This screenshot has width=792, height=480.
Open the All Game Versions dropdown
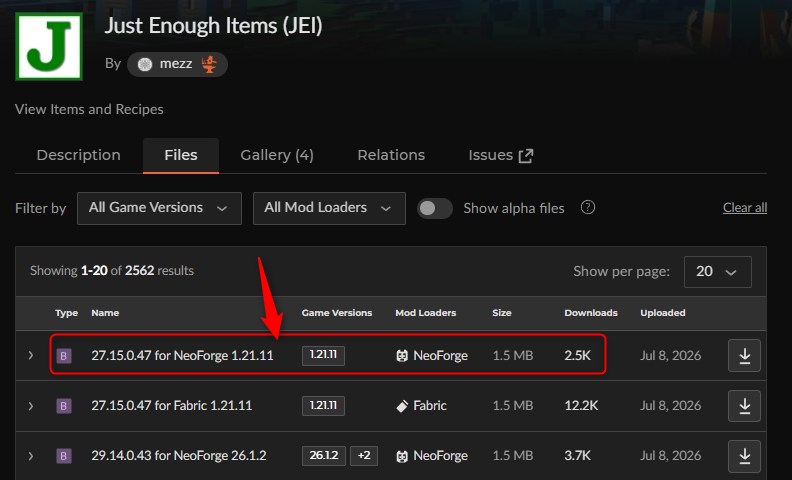click(x=159, y=208)
